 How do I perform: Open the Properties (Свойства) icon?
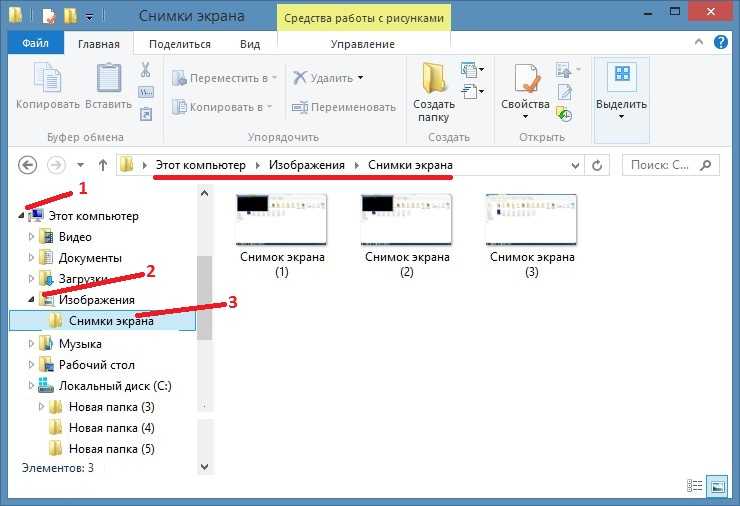tap(527, 78)
